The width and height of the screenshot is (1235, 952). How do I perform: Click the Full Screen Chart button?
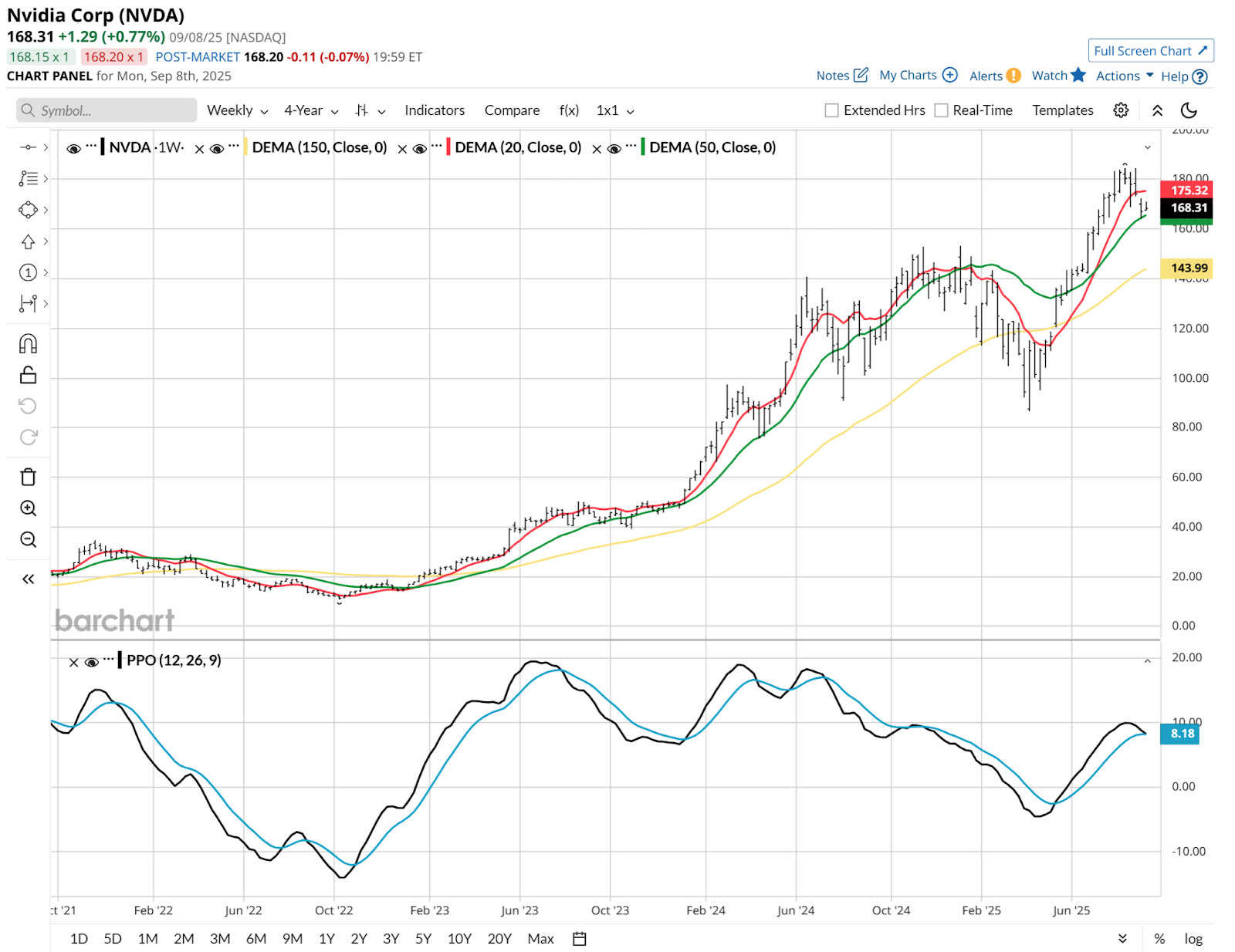[x=1151, y=51]
